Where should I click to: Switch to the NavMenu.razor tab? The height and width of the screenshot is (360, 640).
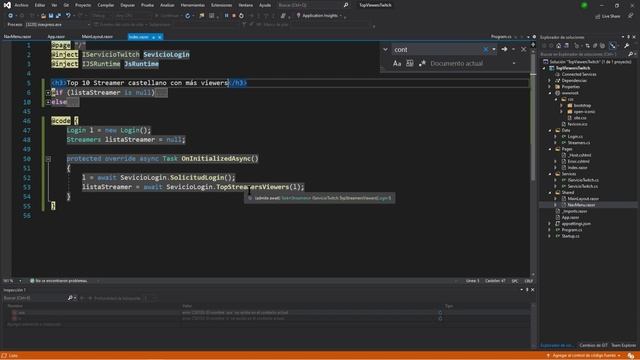[18, 37]
